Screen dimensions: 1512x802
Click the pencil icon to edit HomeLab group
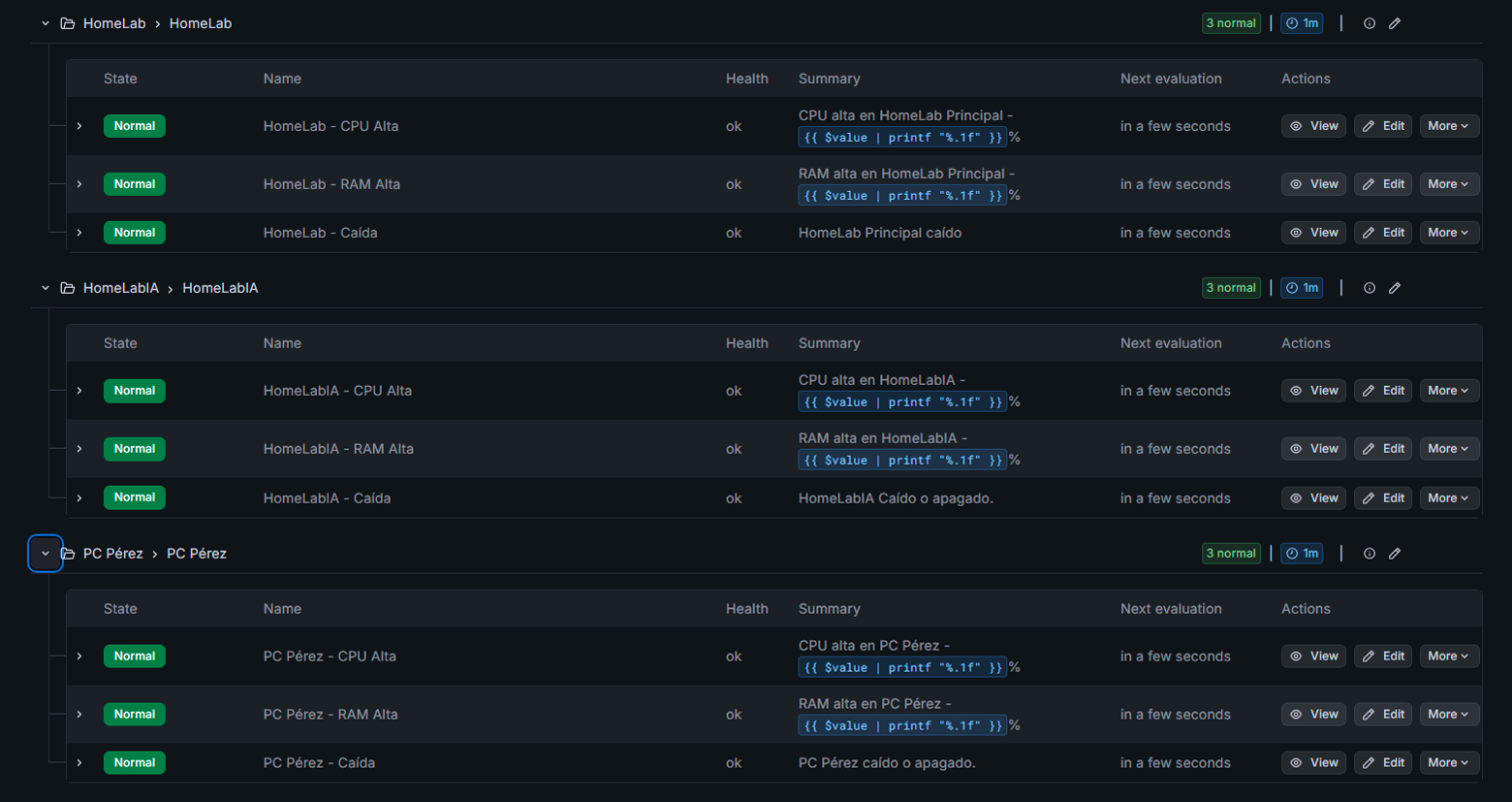(x=1395, y=23)
